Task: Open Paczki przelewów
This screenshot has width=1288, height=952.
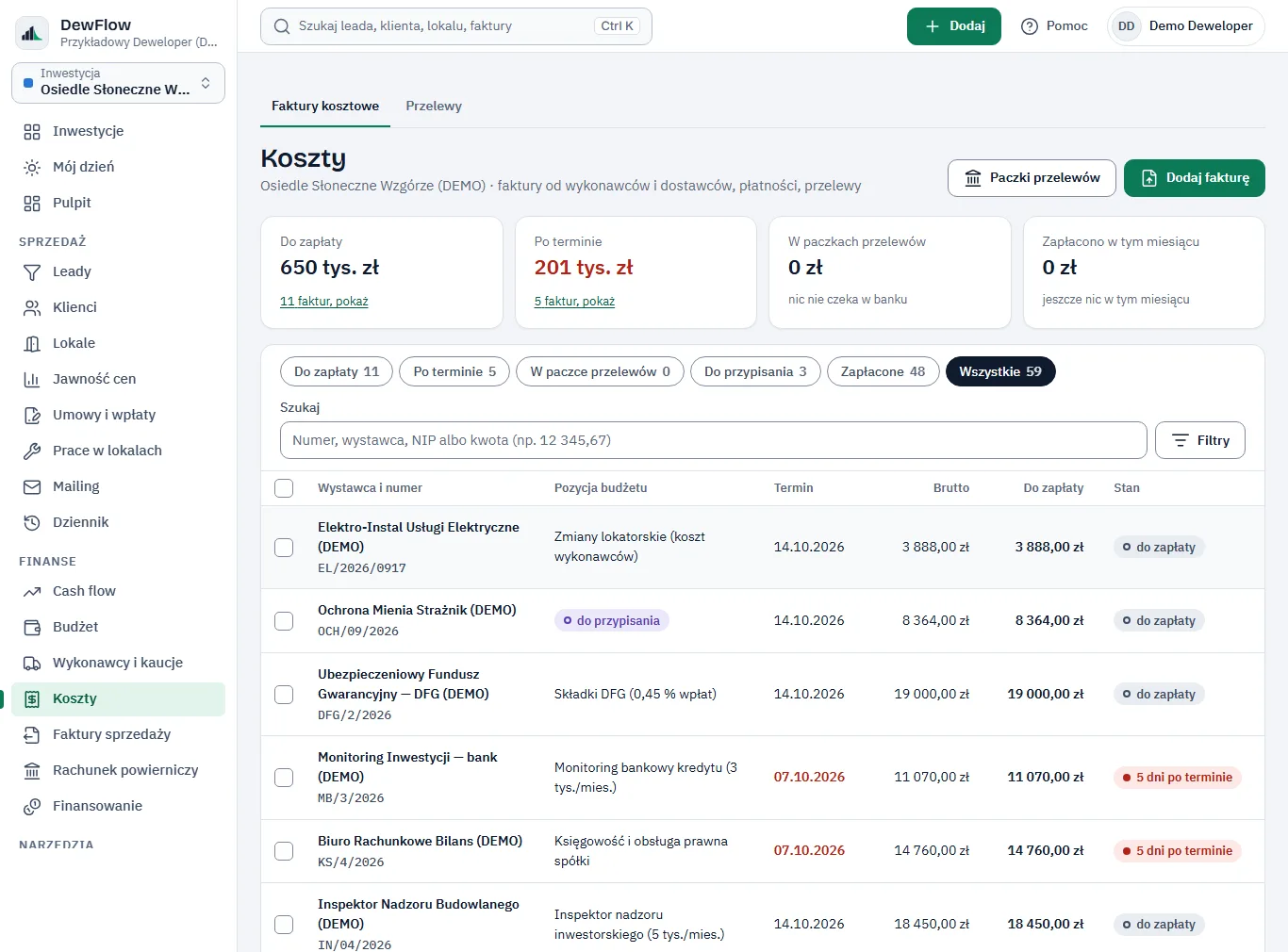Action: [1032, 178]
